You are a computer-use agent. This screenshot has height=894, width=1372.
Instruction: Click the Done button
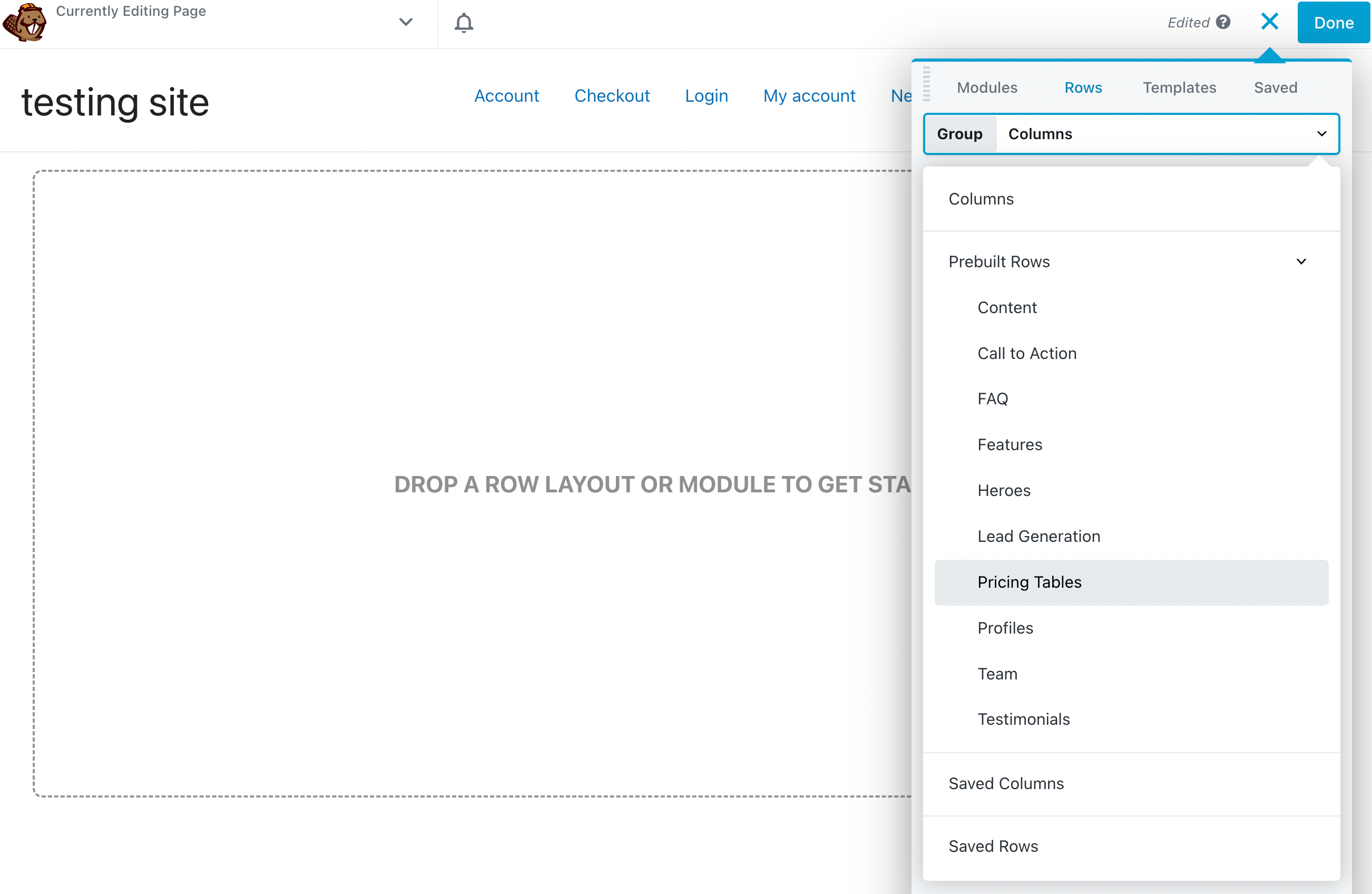[1334, 23]
